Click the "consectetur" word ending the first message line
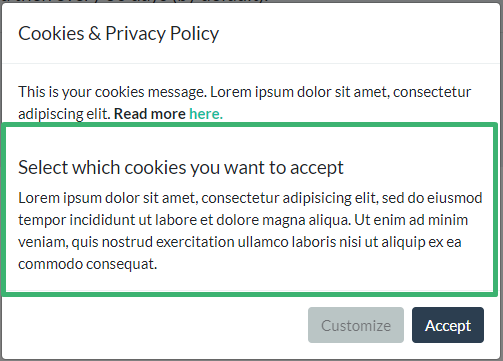 432,92
